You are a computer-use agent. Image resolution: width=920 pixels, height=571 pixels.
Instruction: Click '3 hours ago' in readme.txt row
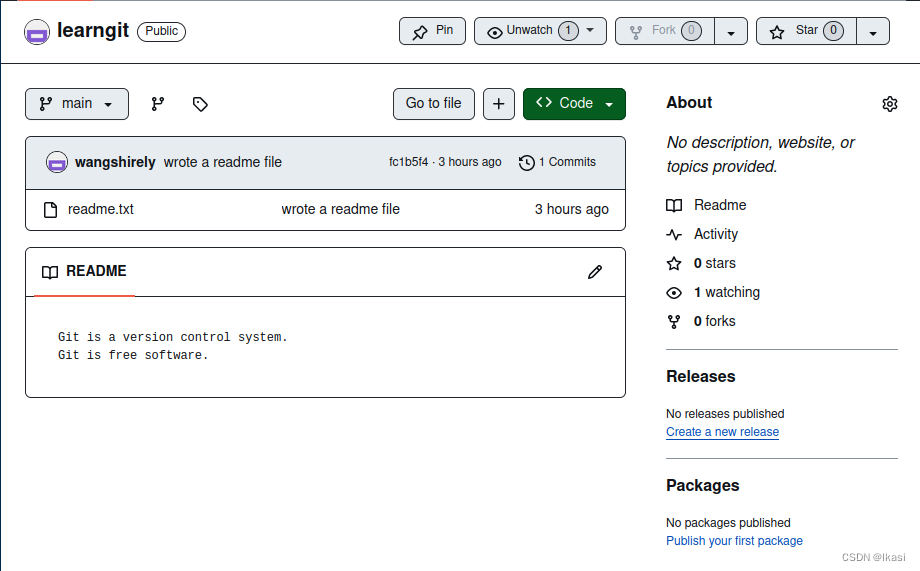click(x=571, y=209)
